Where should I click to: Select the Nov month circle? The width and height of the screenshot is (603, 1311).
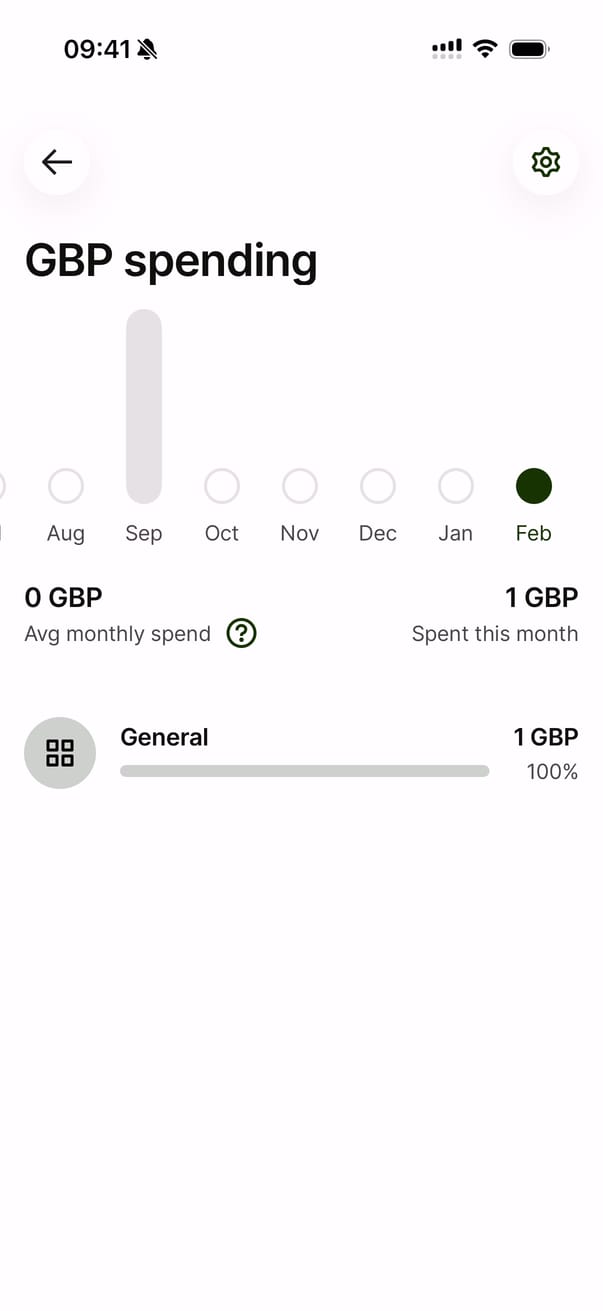tap(300, 486)
